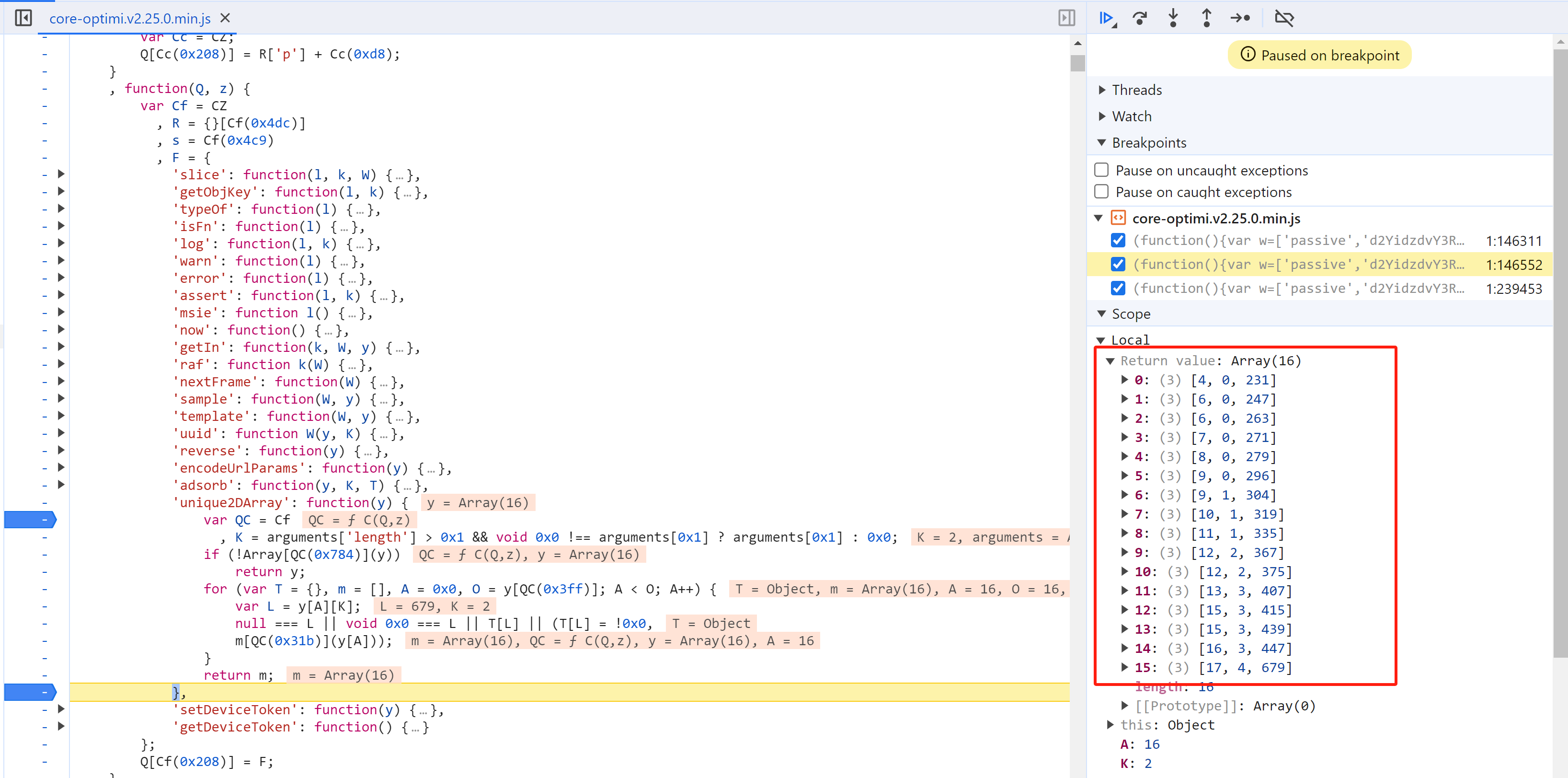Image resolution: width=1568 pixels, height=778 pixels.
Task: Collapse the Breakpoints section
Action: [x=1102, y=142]
